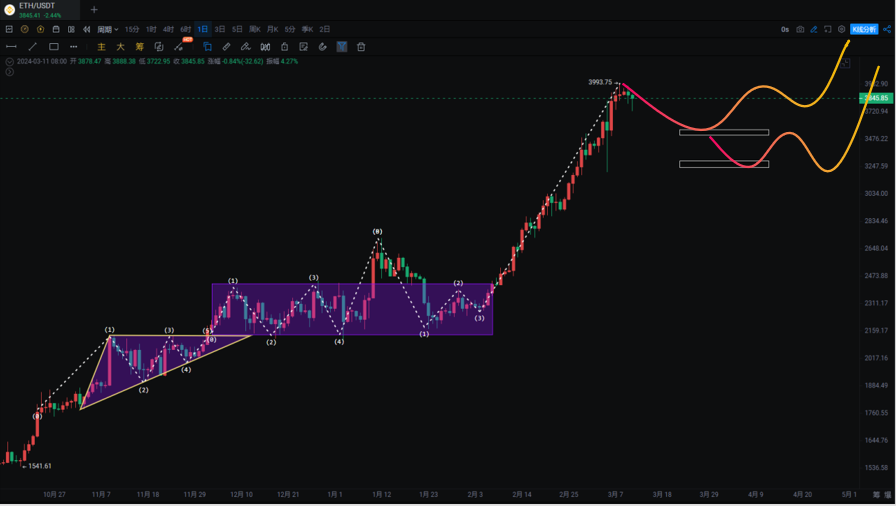Select the horizontal line drawing tool
Viewport: 896px width, 506px height.
pyautogui.click(x=11, y=47)
